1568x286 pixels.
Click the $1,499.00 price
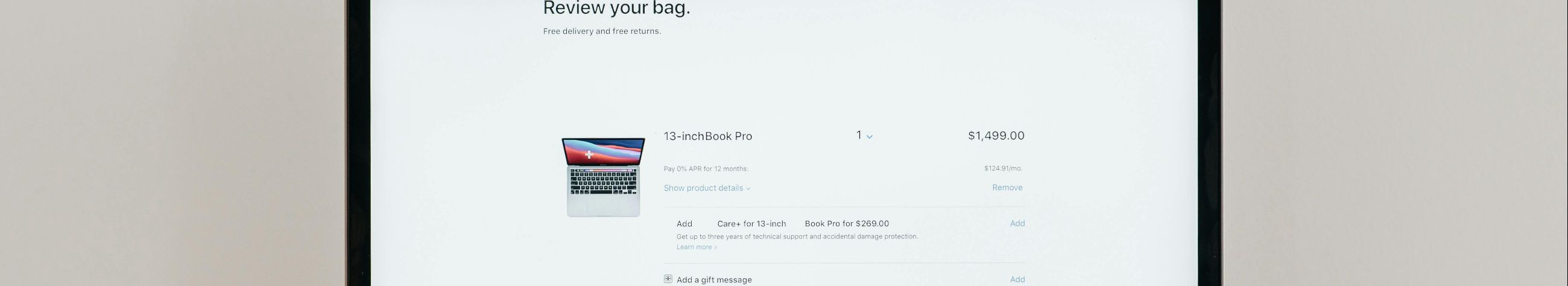click(x=996, y=136)
